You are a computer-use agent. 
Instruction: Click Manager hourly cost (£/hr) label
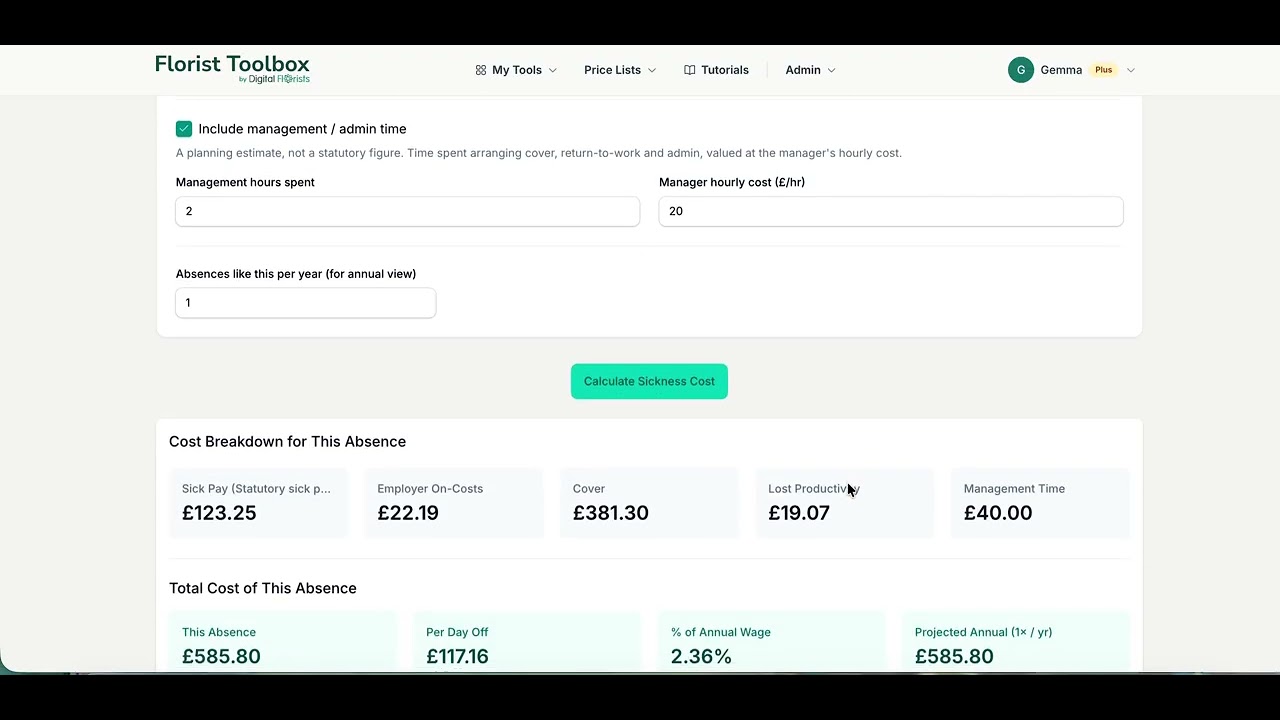coord(732,182)
